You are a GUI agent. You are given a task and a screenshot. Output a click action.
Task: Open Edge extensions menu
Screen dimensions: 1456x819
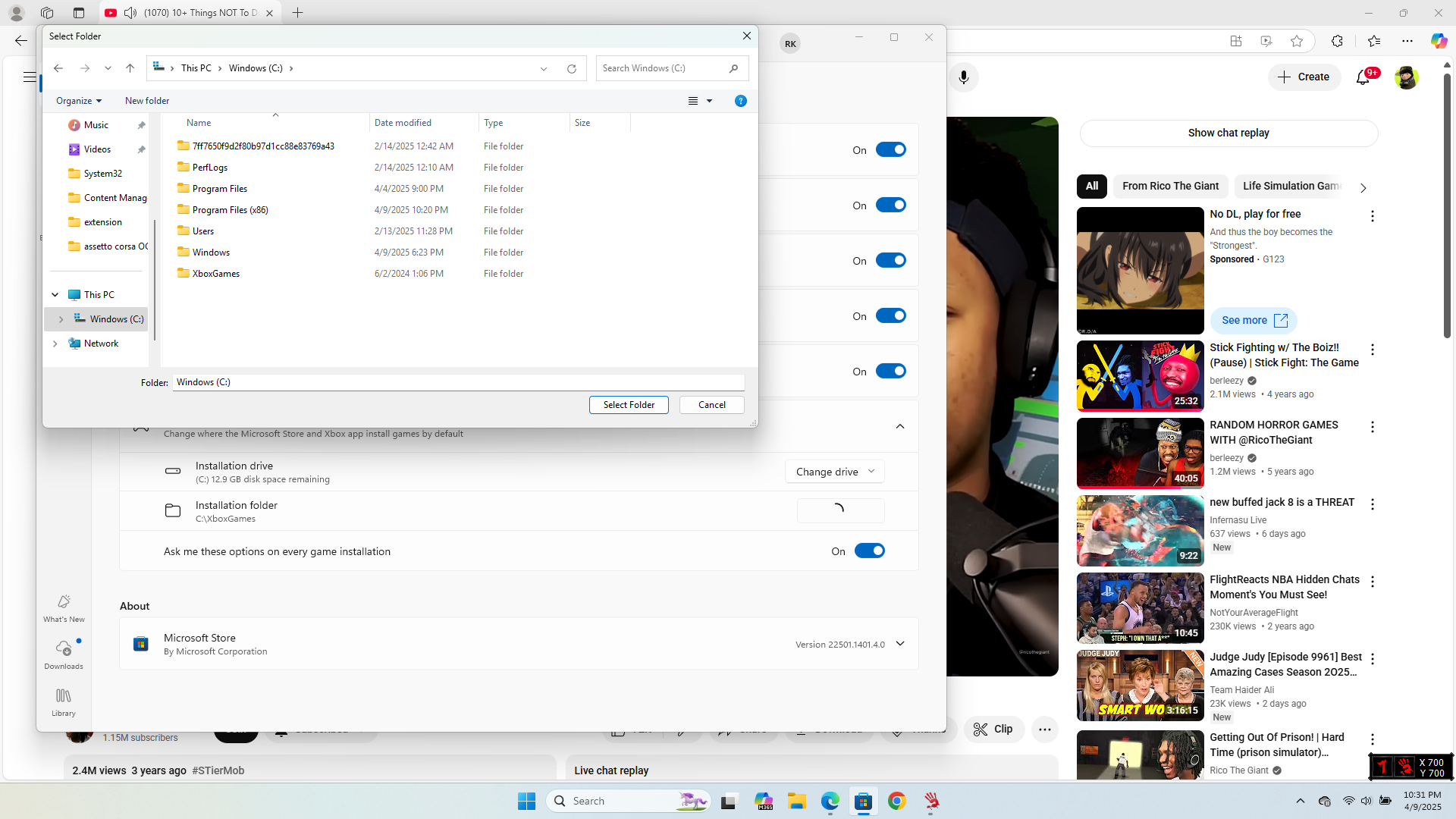point(1337,41)
